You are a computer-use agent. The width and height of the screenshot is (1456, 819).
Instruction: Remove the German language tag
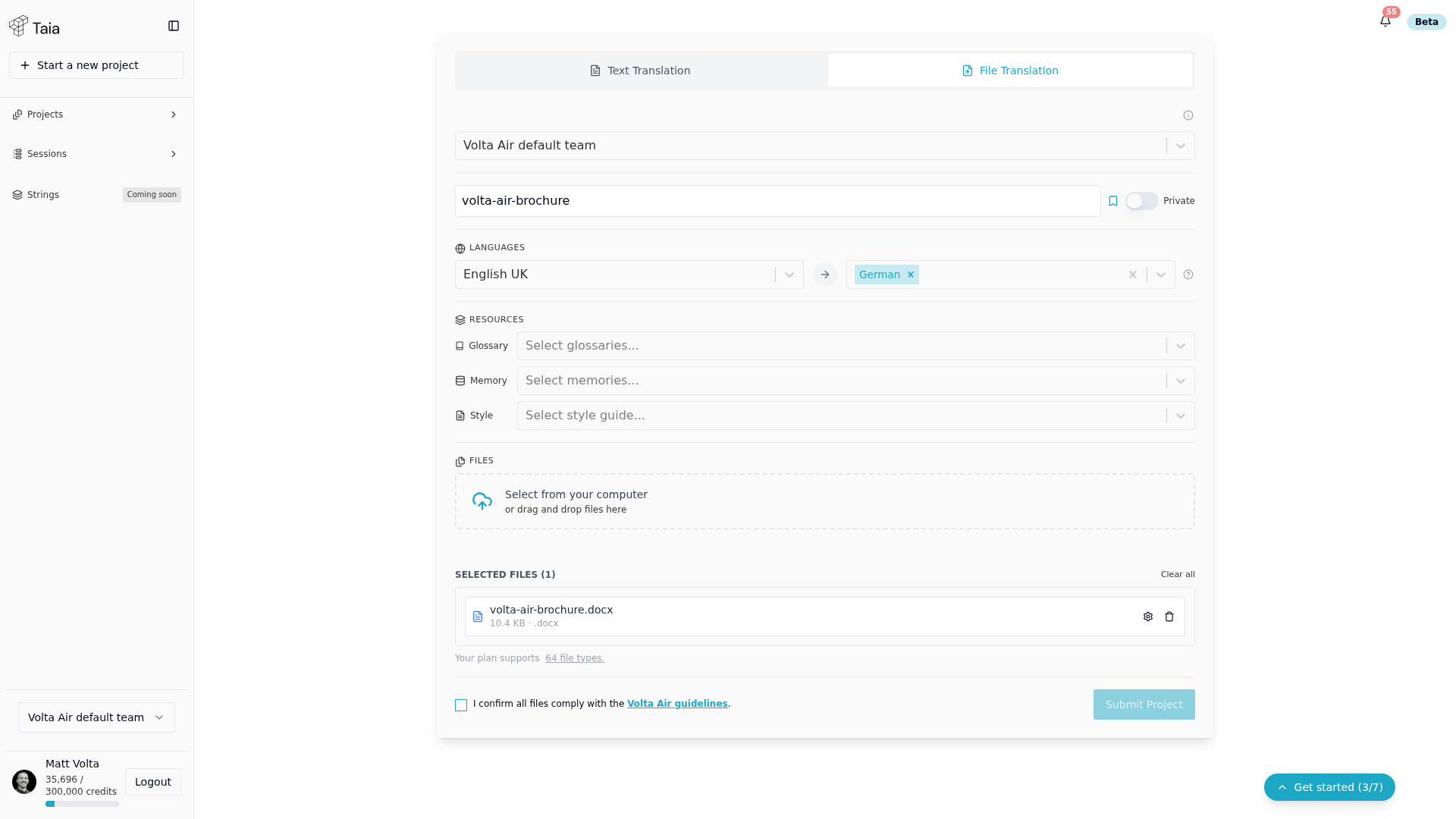point(911,275)
